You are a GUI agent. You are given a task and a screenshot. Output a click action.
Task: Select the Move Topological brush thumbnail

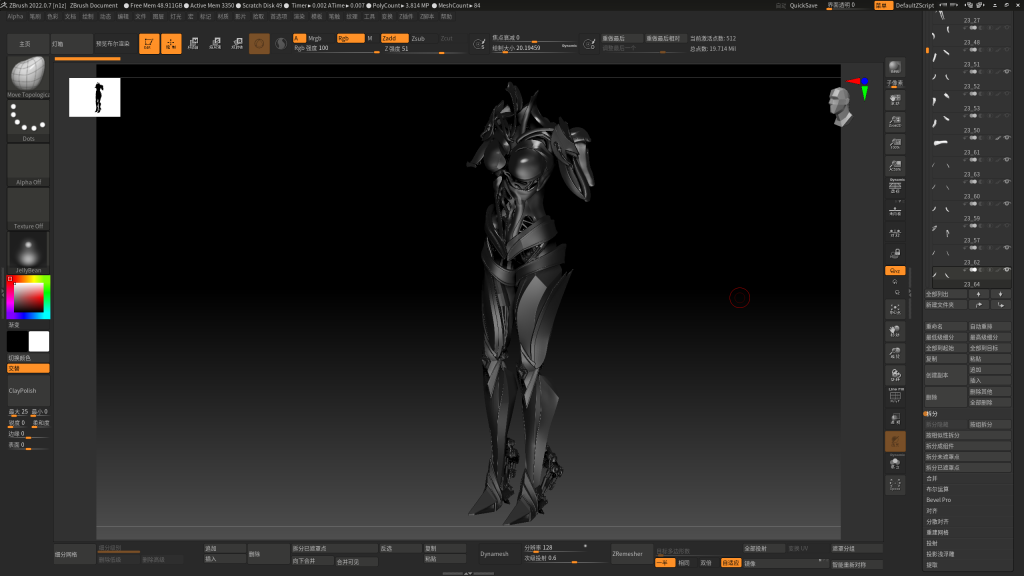[28, 74]
